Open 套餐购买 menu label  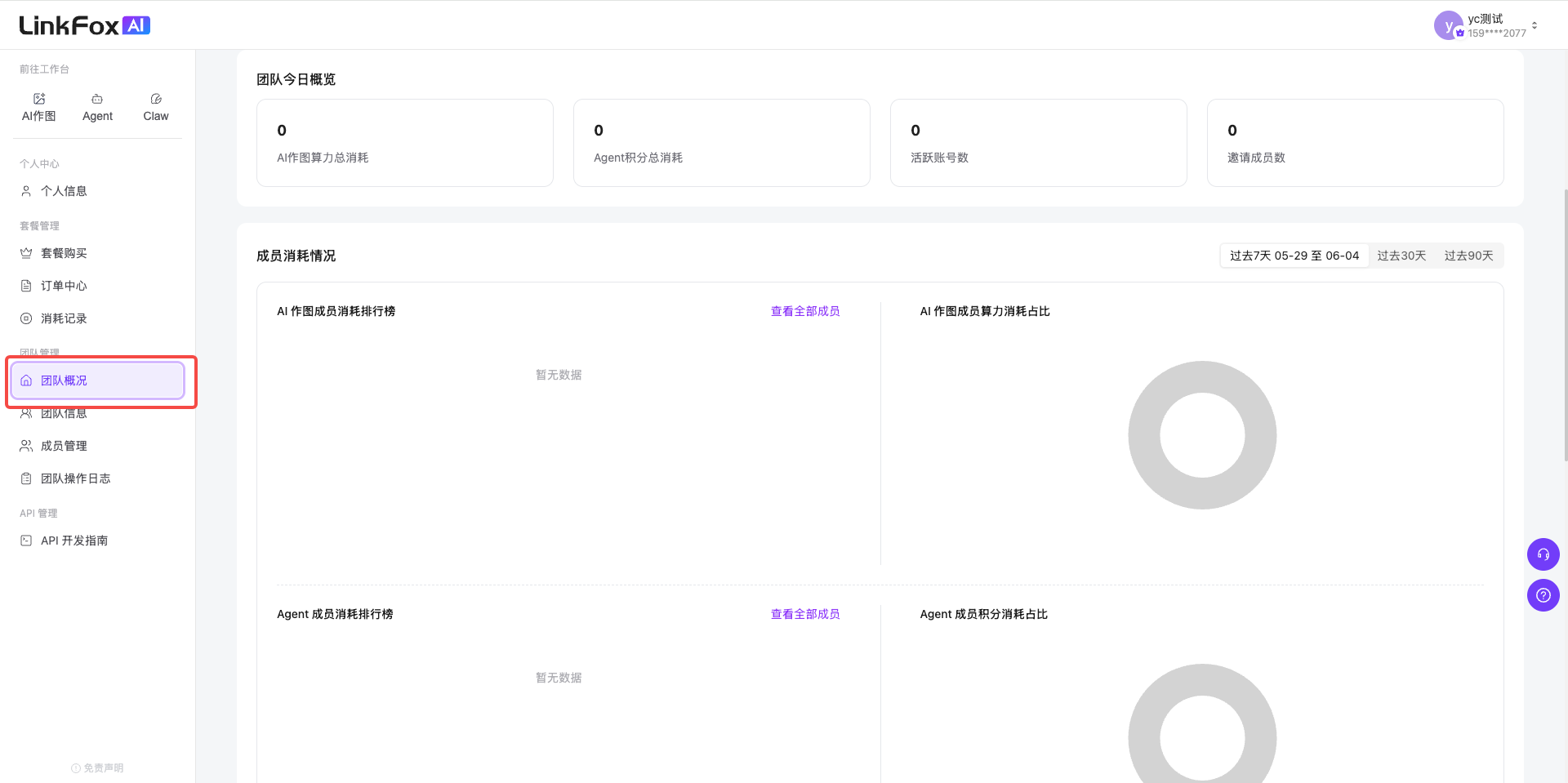(x=64, y=253)
